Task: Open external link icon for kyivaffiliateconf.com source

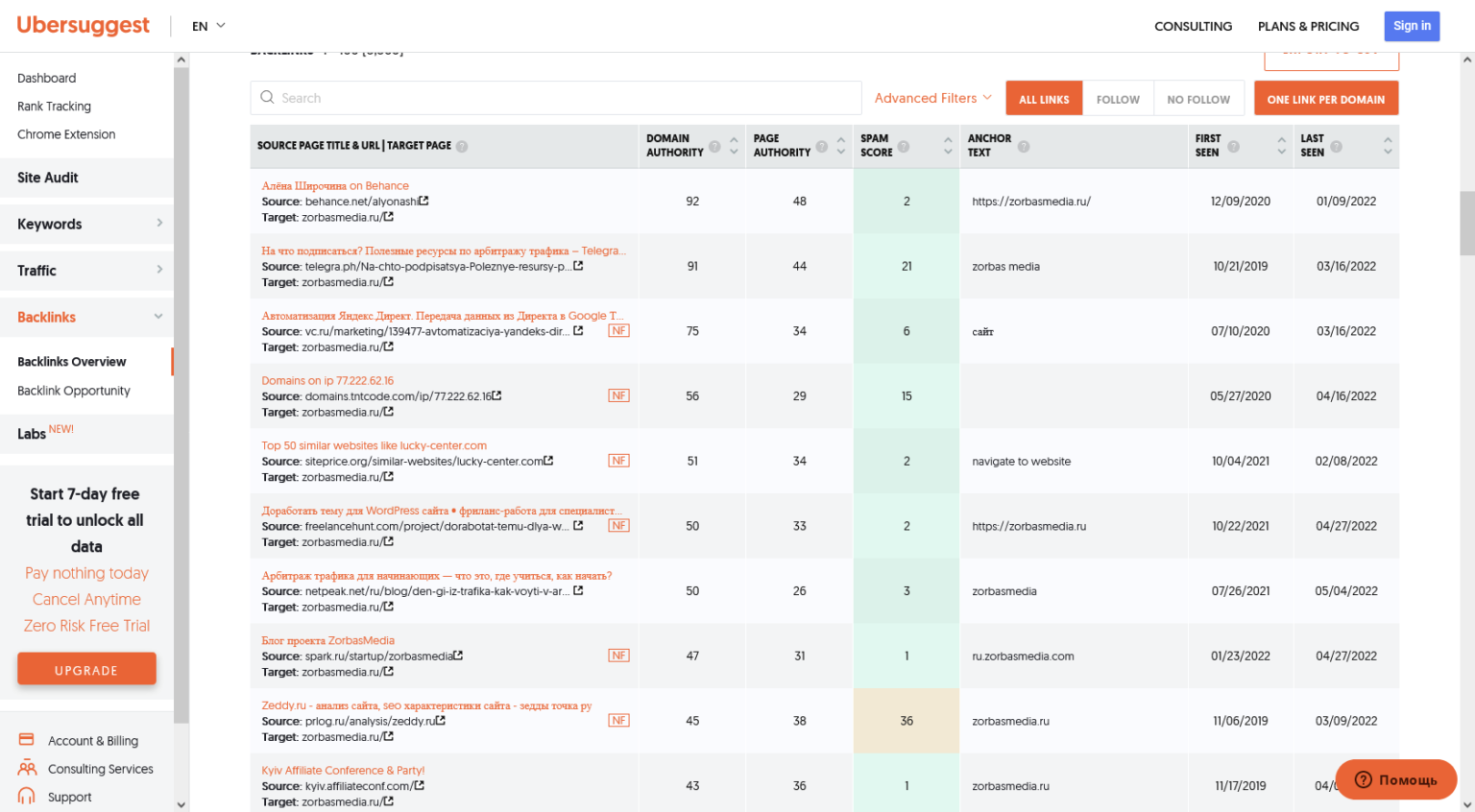Action: [420, 786]
